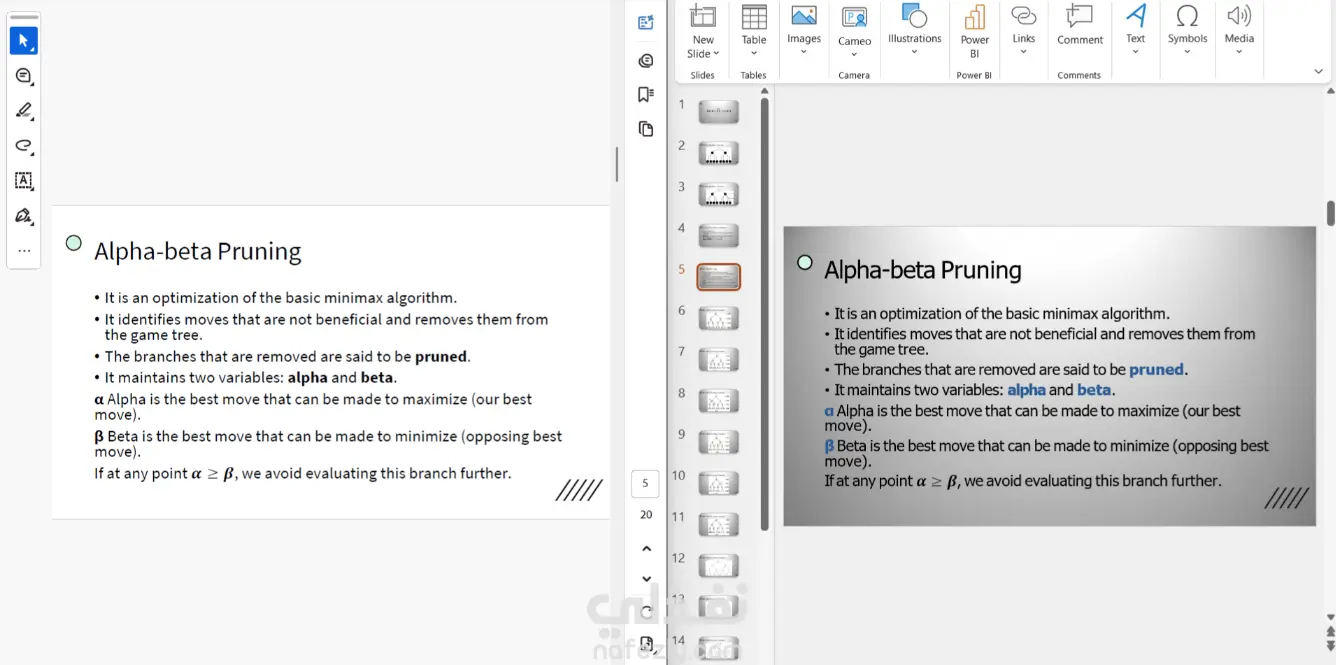Select the text box tool
Viewport: 1336px width, 665px height.
click(x=24, y=181)
